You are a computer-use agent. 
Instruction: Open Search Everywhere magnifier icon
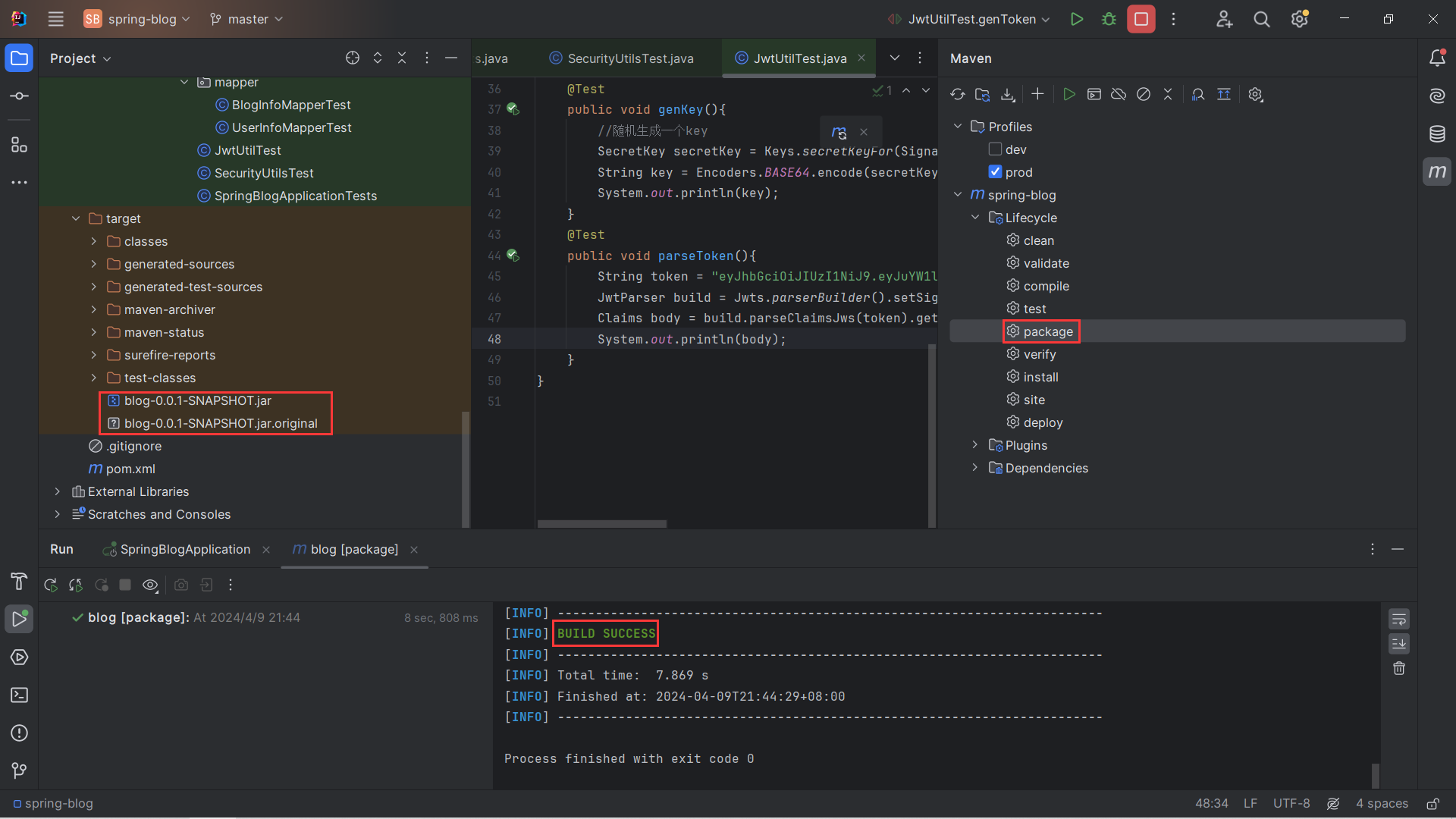pos(1262,19)
